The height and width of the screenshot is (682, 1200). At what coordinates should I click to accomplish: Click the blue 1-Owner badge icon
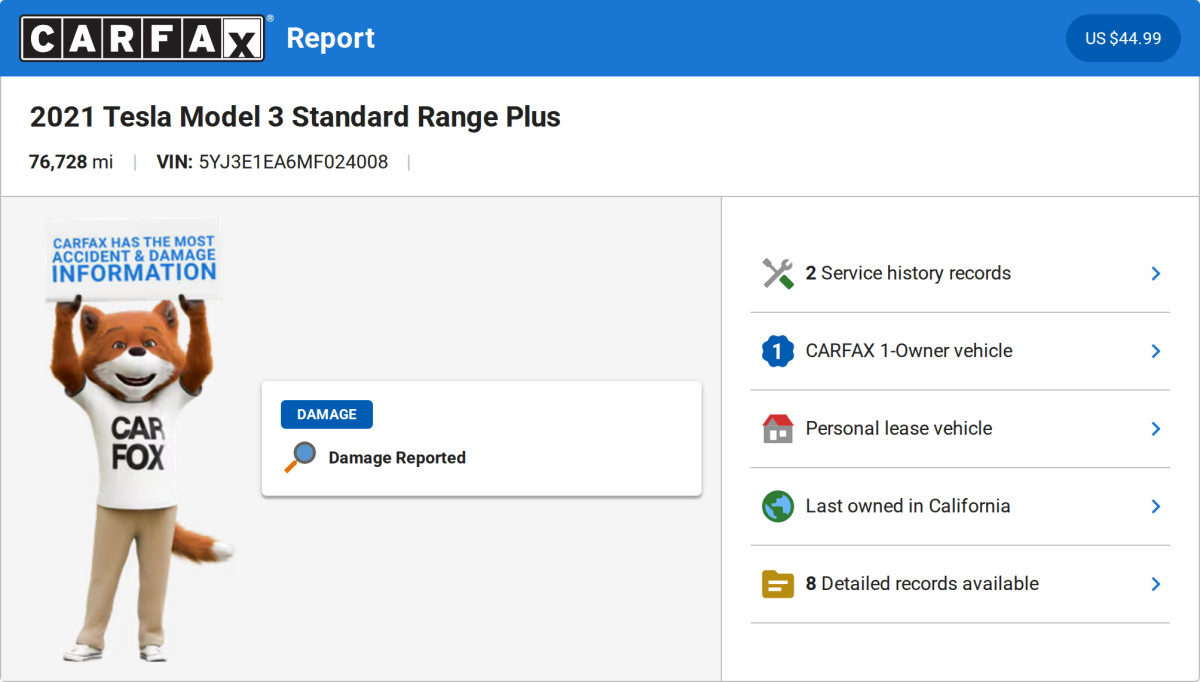point(777,351)
